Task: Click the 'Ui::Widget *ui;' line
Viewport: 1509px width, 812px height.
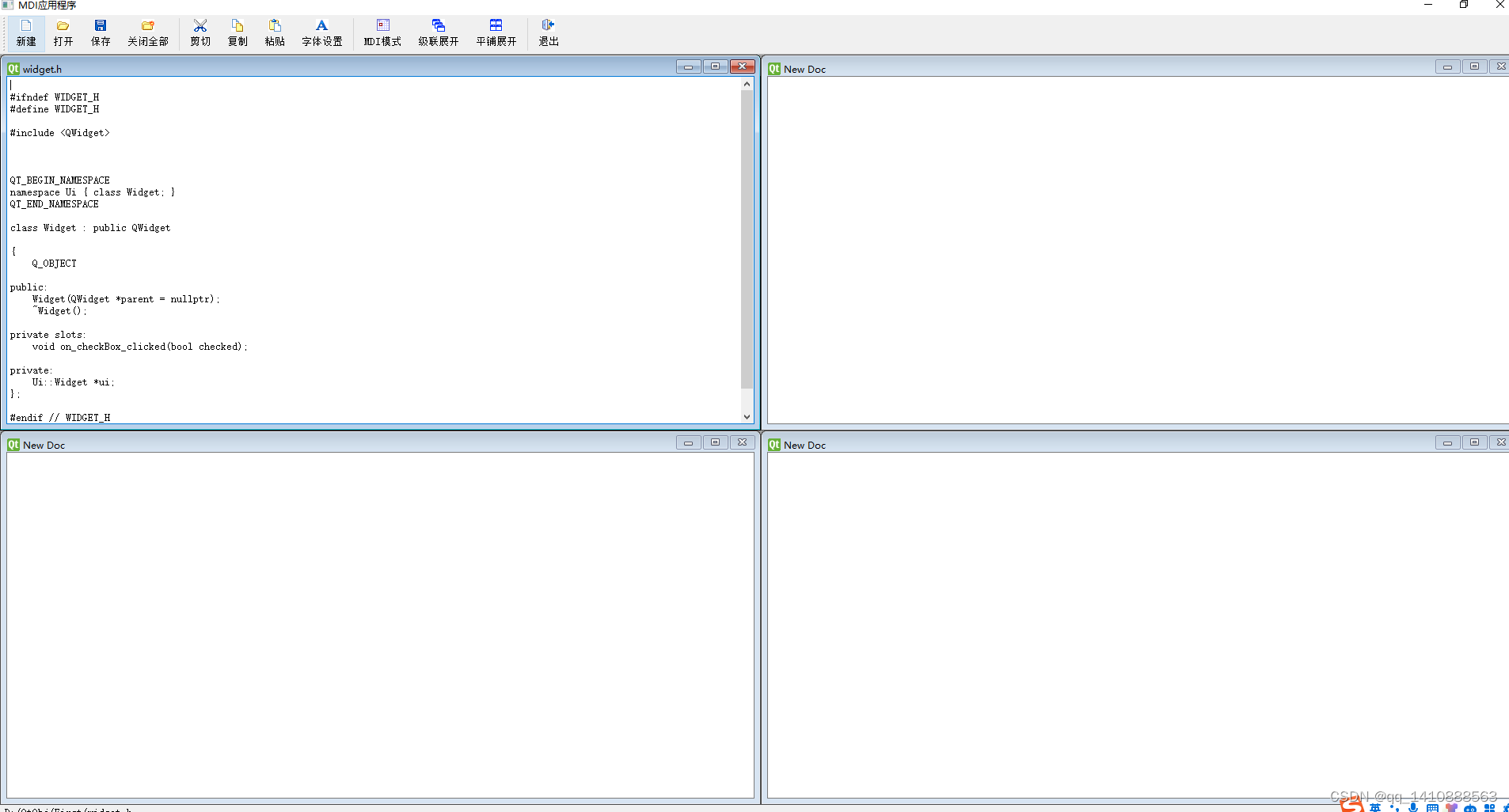Action: click(74, 382)
